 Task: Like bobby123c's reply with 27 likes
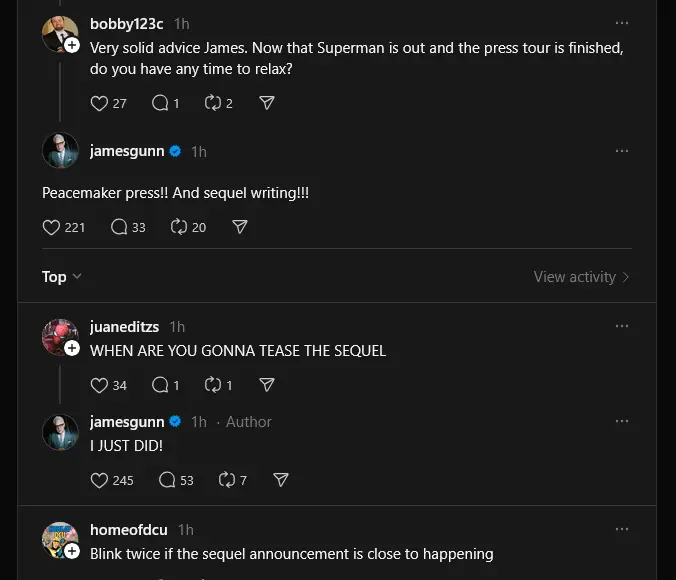pos(99,103)
